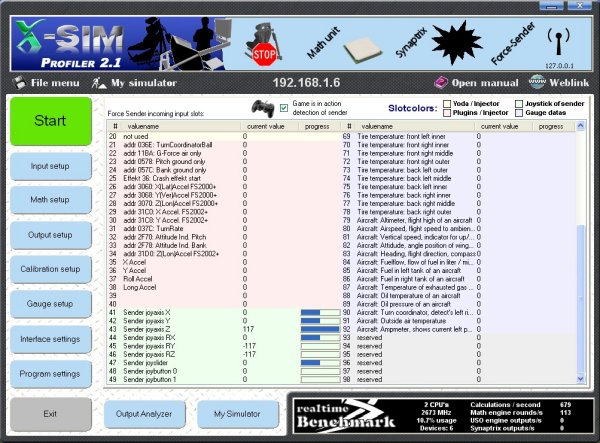Open Program settings
Image resolution: width=600 pixels, height=443 pixels.
[51, 374]
